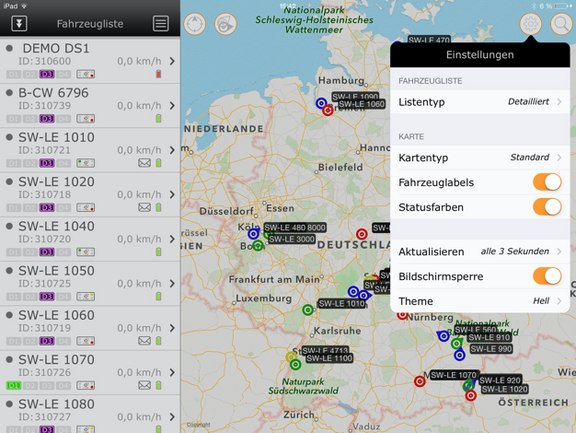Tap the magnifying glass search icon
Viewport: 576px width, 433px height.
click(561, 24)
